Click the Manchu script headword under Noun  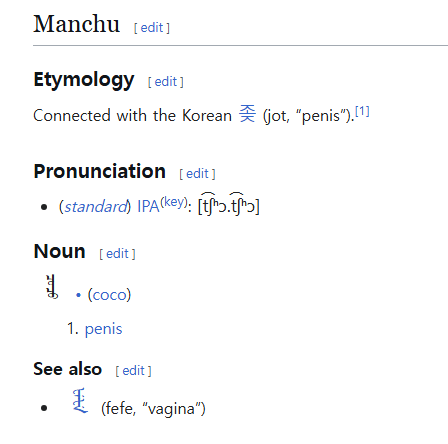(x=52, y=287)
